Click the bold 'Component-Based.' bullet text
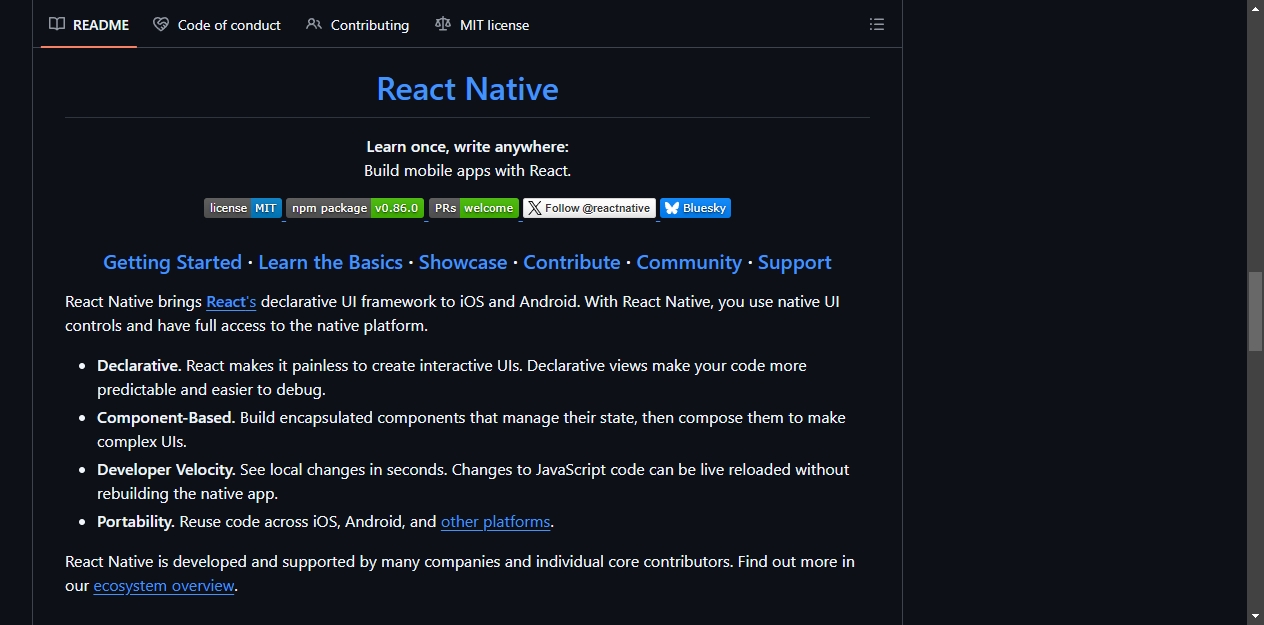1264x625 pixels. (x=166, y=417)
